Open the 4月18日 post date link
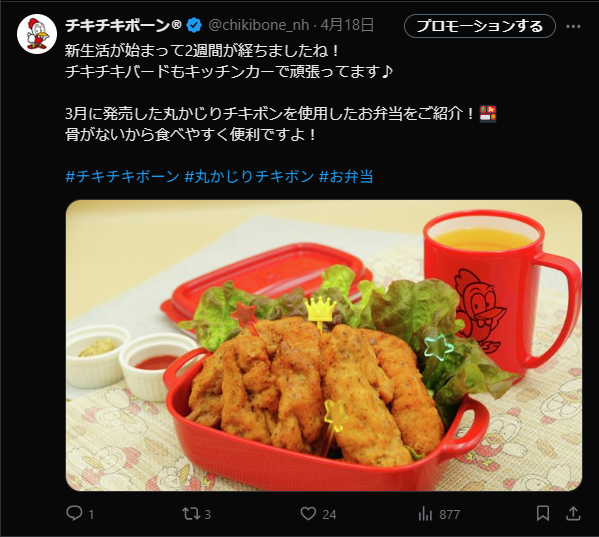Image resolution: width=599 pixels, height=537 pixels. [347, 25]
